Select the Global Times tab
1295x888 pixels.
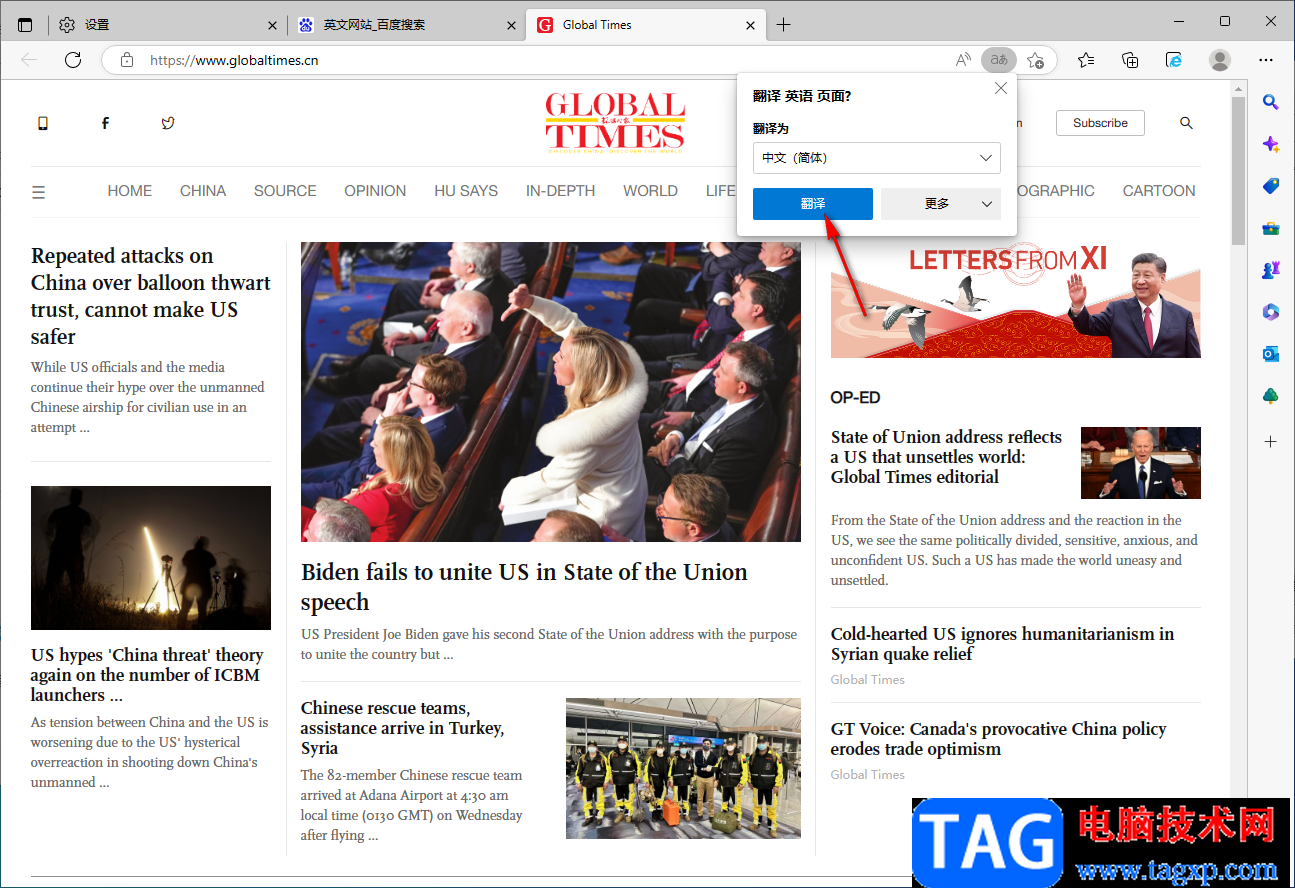pyautogui.click(x=646, y=25)
